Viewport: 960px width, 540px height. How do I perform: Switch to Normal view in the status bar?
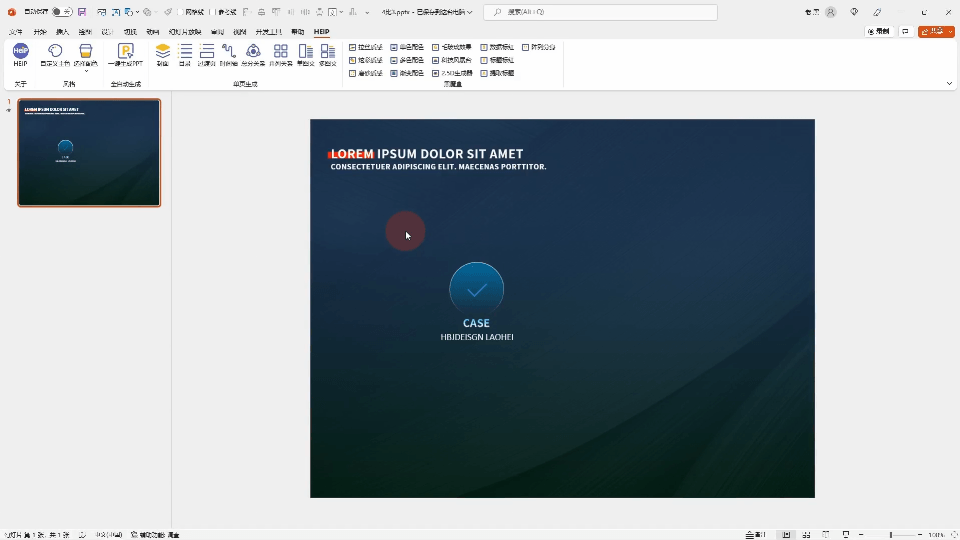786,534
